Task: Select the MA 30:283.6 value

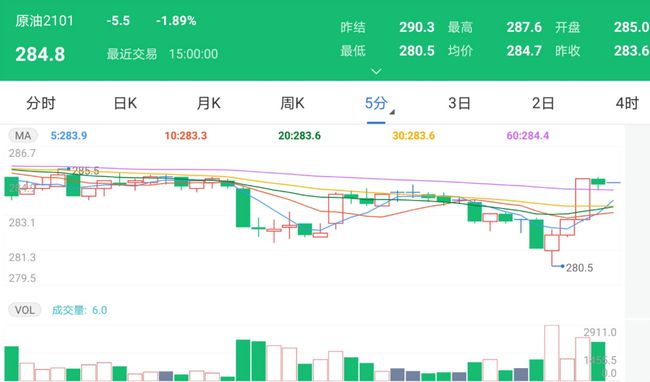Action: click(414, 135)
